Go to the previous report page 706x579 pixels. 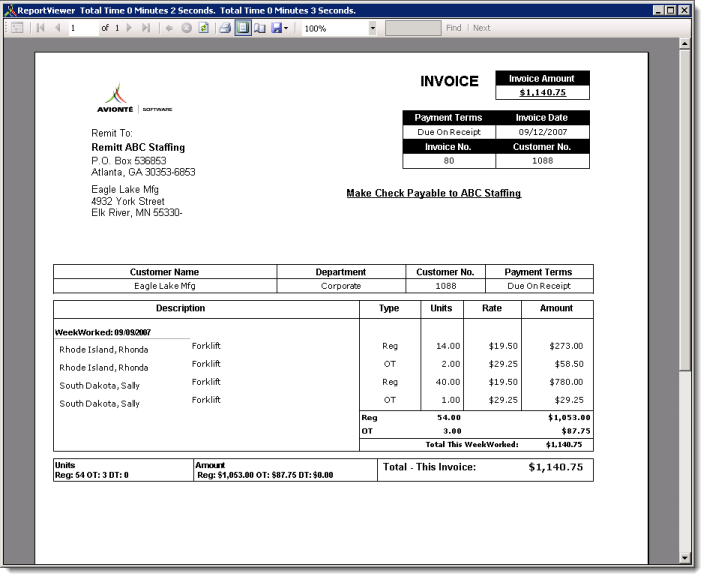pyautogui.click(x=57, y=28)
